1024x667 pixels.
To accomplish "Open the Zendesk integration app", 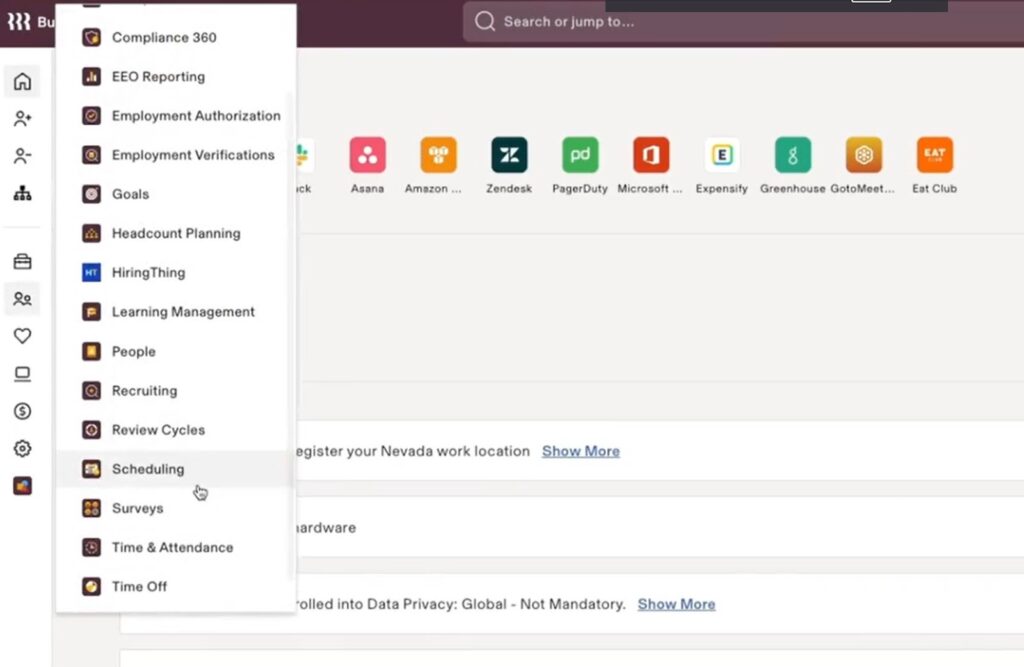I will pos(508,156).
